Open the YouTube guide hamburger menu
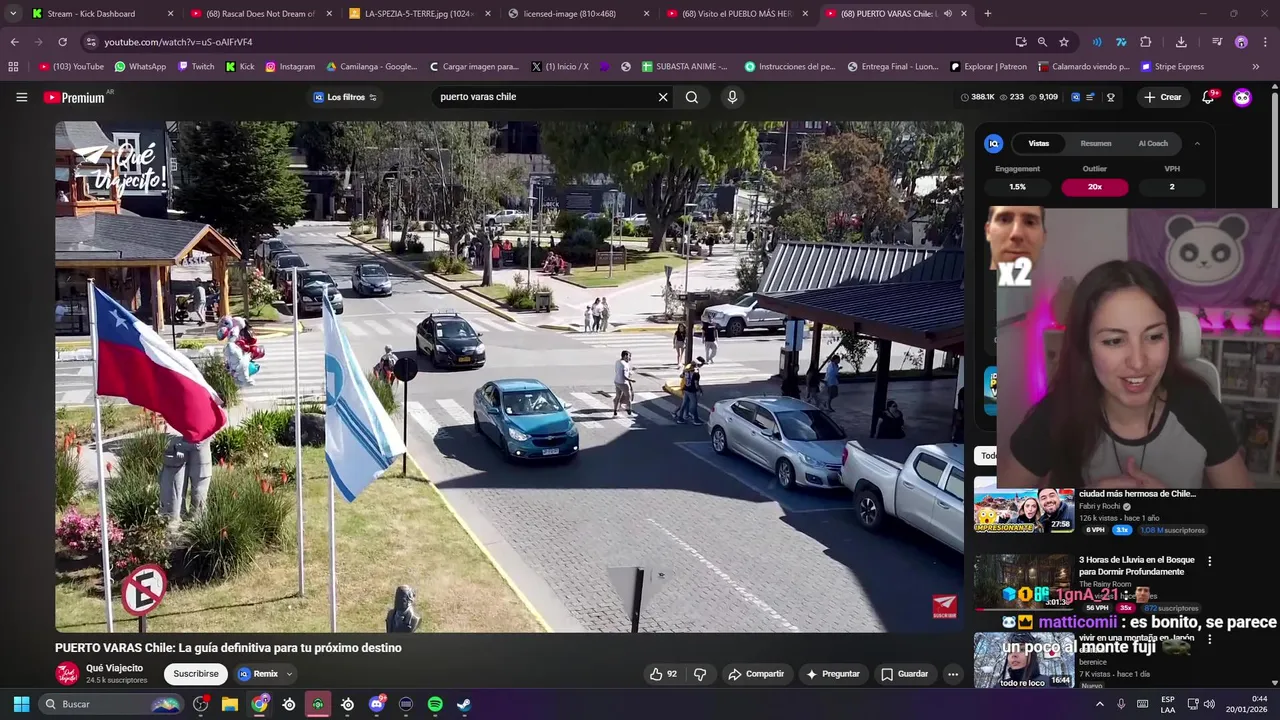The height and width of the screenshot is (720, 1280). [21, 97]
